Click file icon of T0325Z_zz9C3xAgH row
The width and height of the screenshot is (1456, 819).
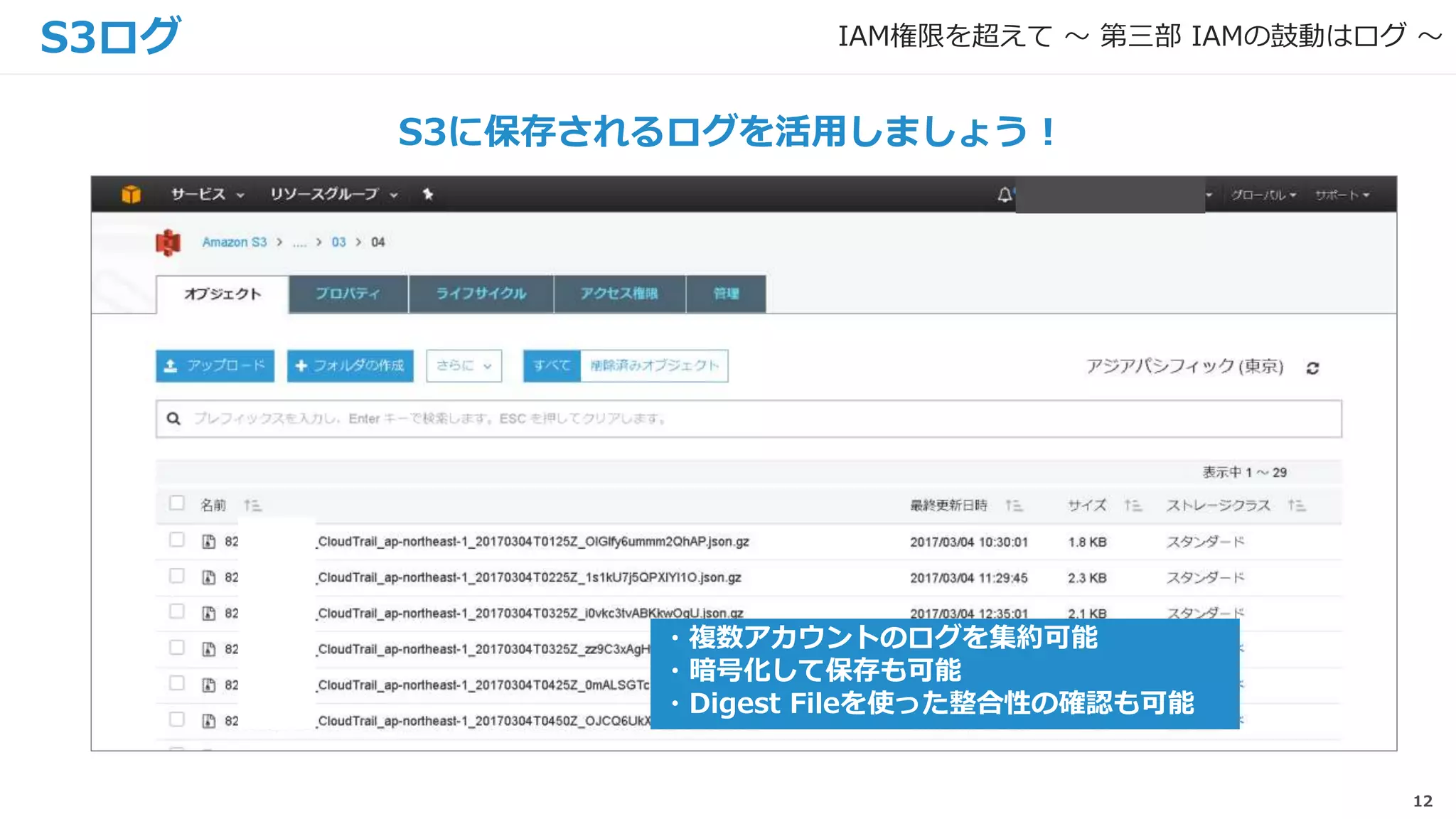coord(208,649)
